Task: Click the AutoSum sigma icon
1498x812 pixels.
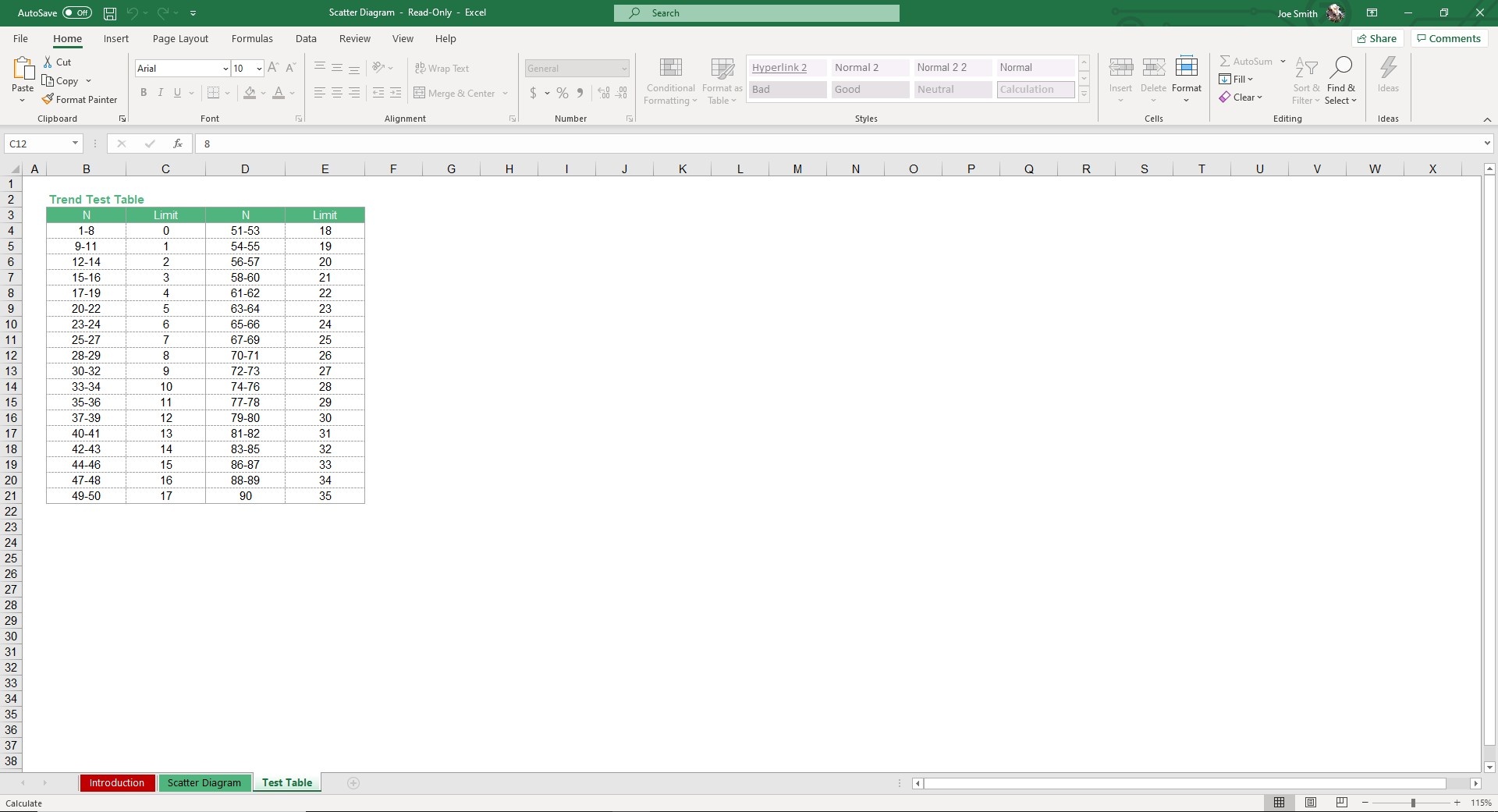Action: tap(1225, 61)
